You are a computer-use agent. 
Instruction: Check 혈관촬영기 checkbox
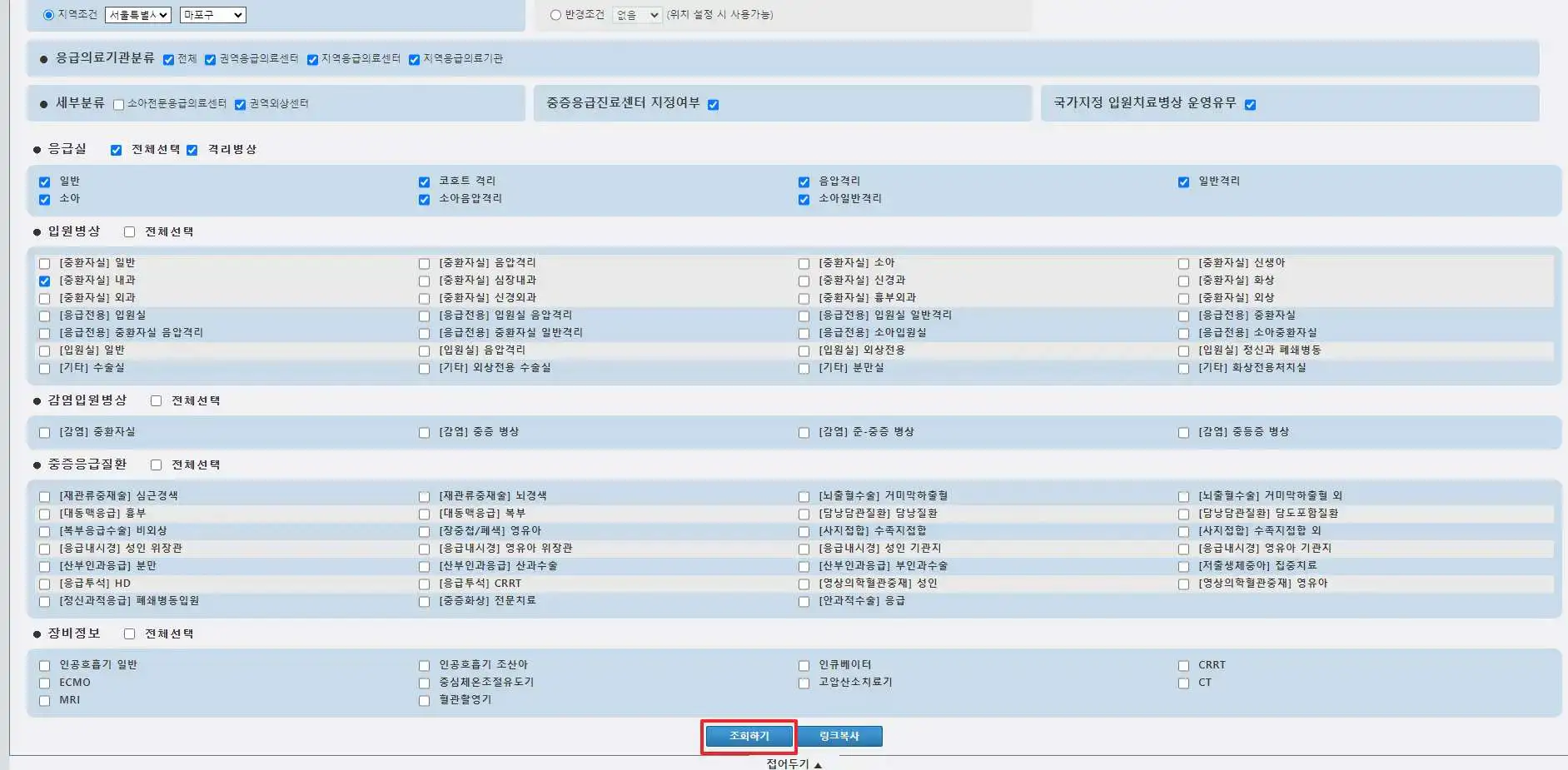tap(424, 700)
